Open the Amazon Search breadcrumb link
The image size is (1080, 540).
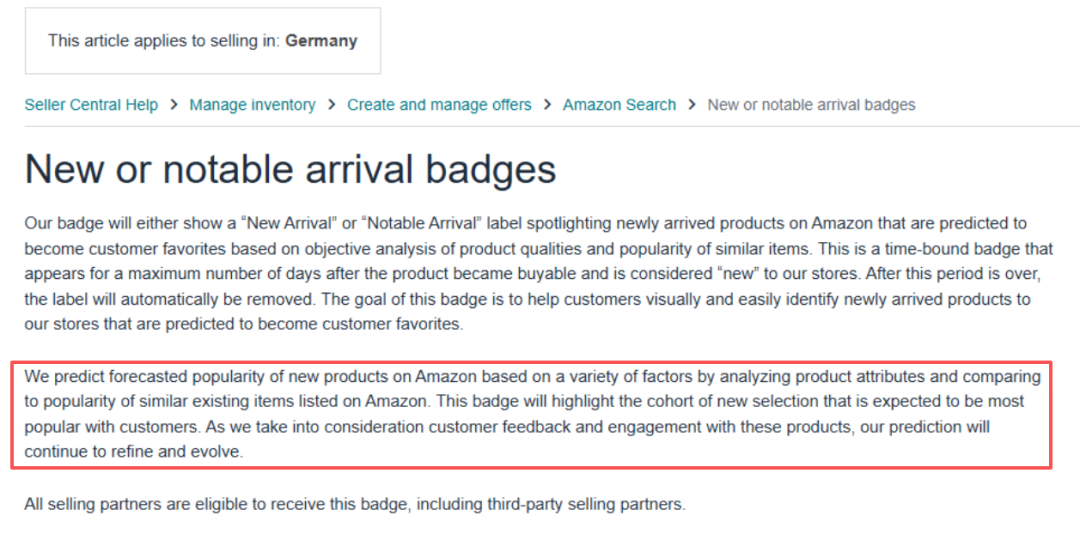[x=619, y=105]
